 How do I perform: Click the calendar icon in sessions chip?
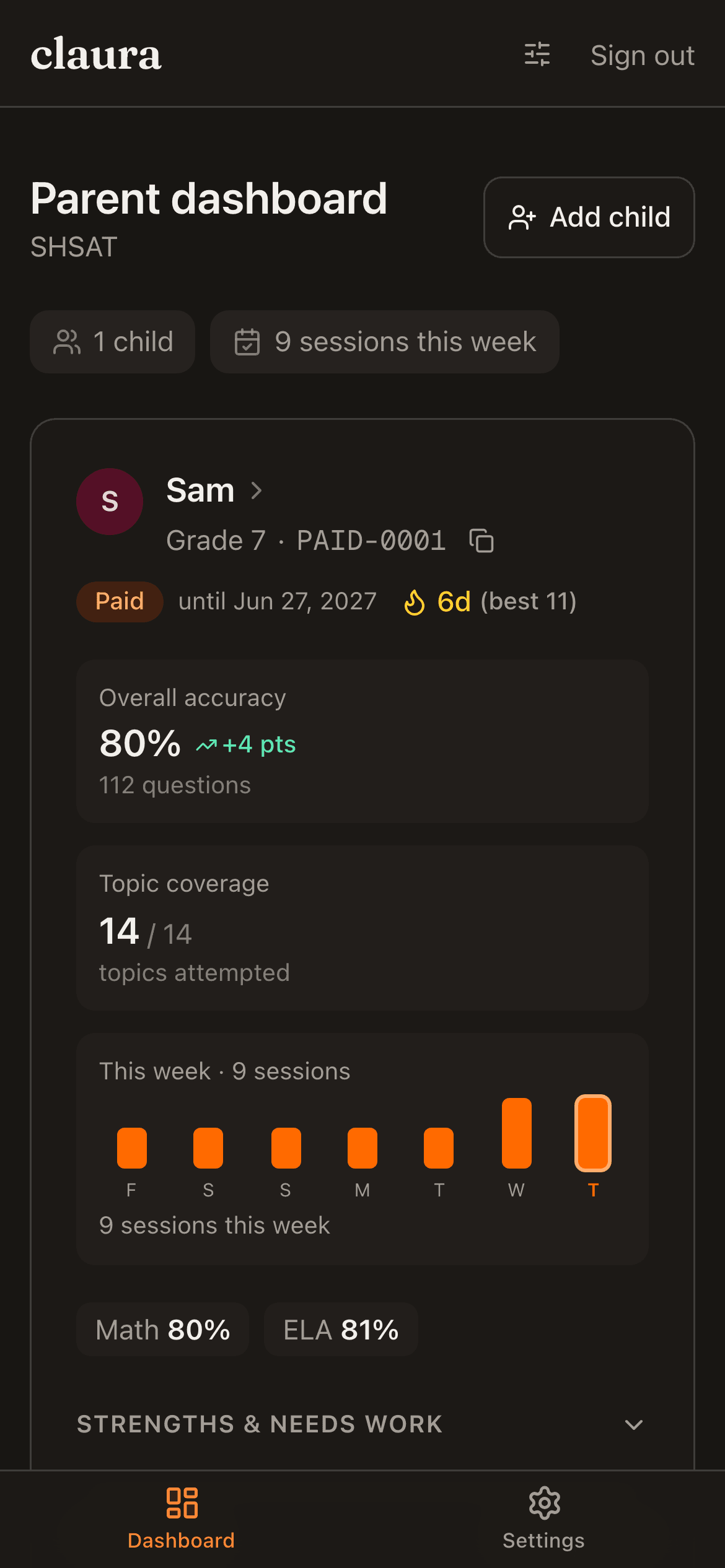[247, 342]
